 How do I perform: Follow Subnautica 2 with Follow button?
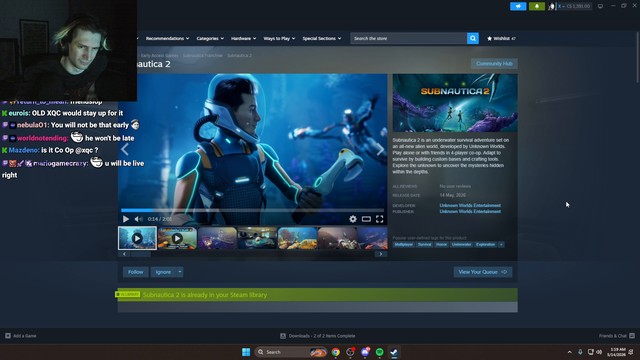pos(136,272)
